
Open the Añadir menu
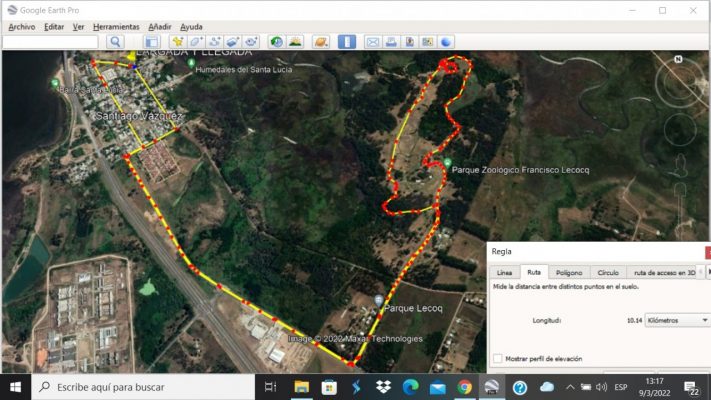[160, 27]
